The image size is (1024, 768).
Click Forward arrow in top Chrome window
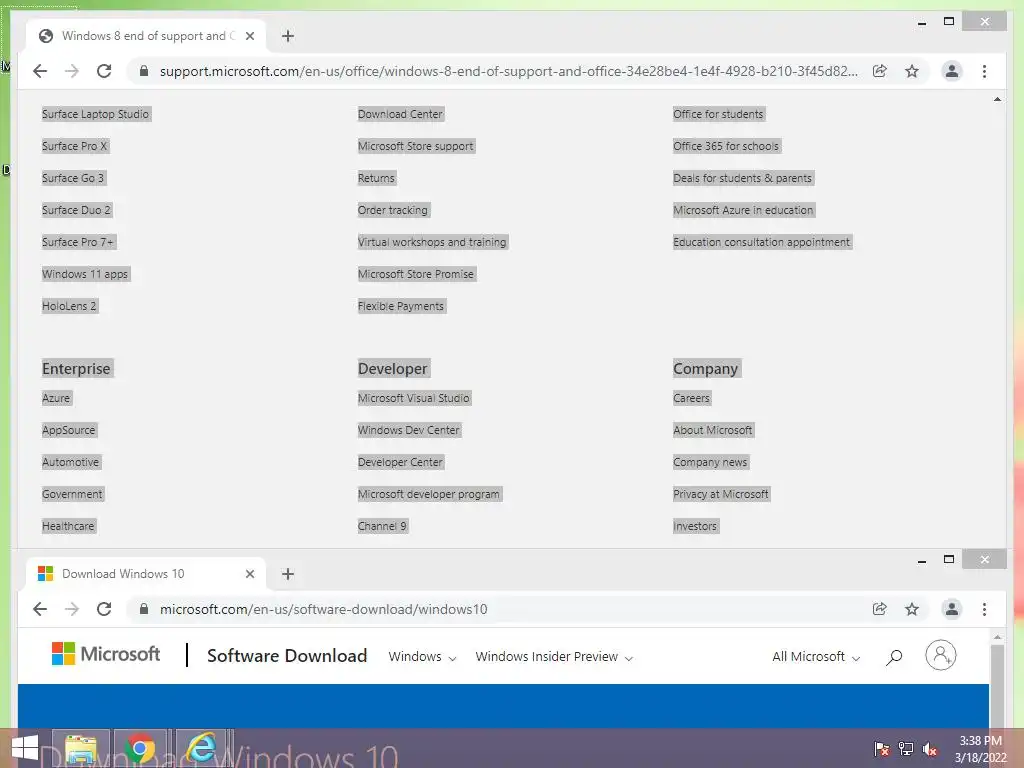[x=72, y=71]
